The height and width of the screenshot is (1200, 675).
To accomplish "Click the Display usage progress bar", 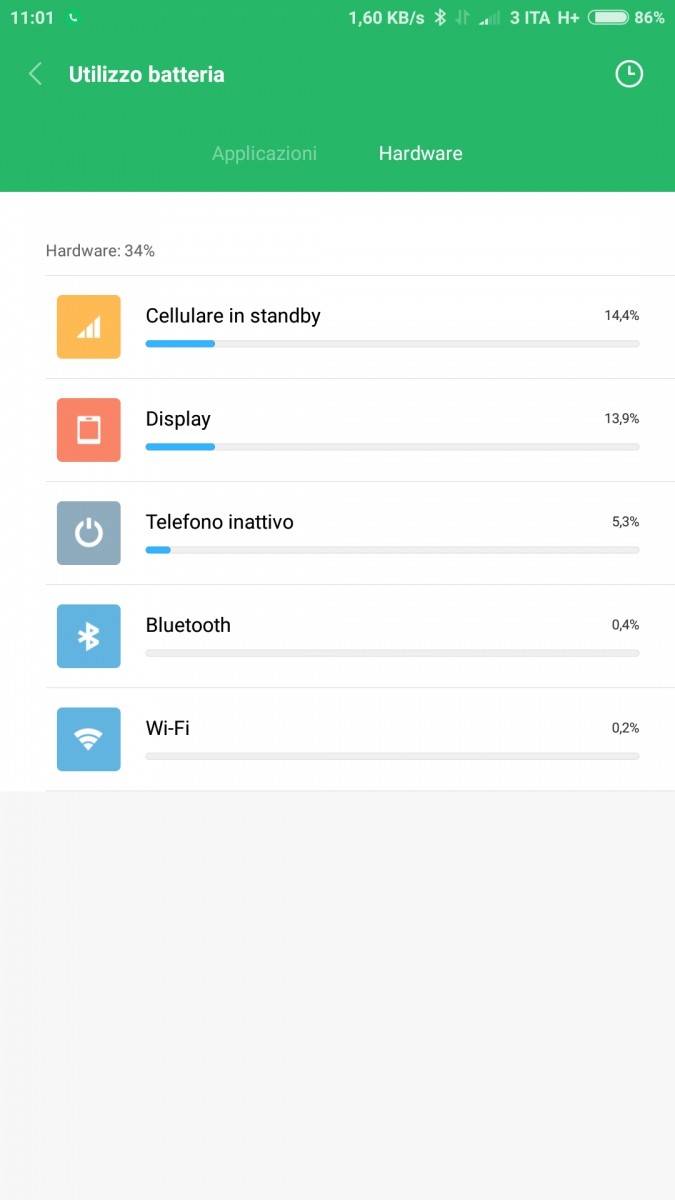I will pos(392,447).
